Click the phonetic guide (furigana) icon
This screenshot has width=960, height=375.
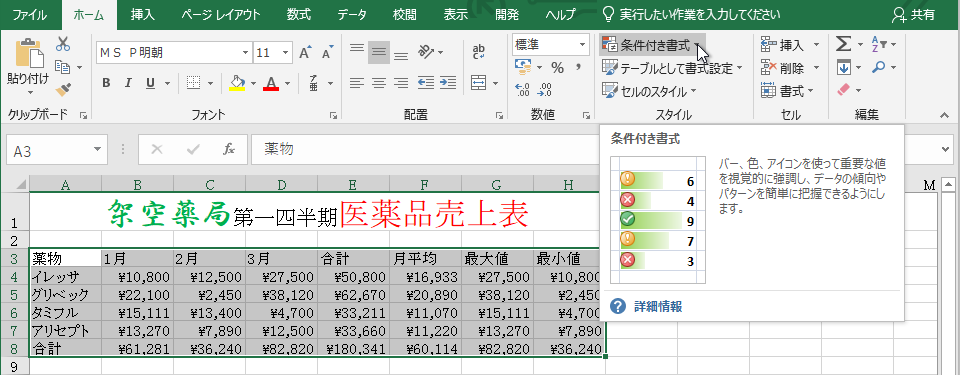point(314,83)
